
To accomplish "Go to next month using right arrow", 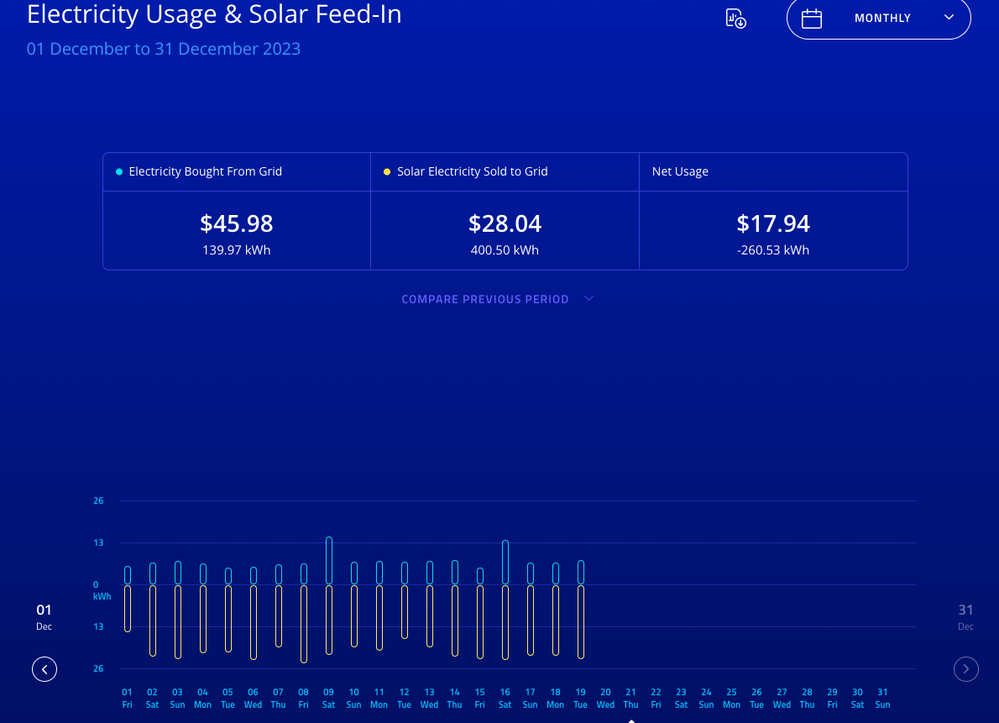I will 965,669.
